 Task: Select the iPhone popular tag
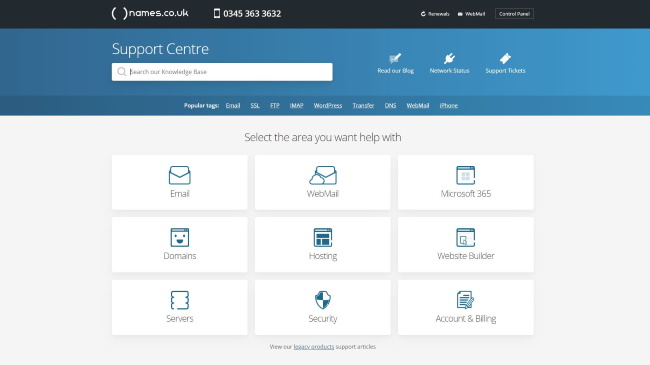[449, 105]
